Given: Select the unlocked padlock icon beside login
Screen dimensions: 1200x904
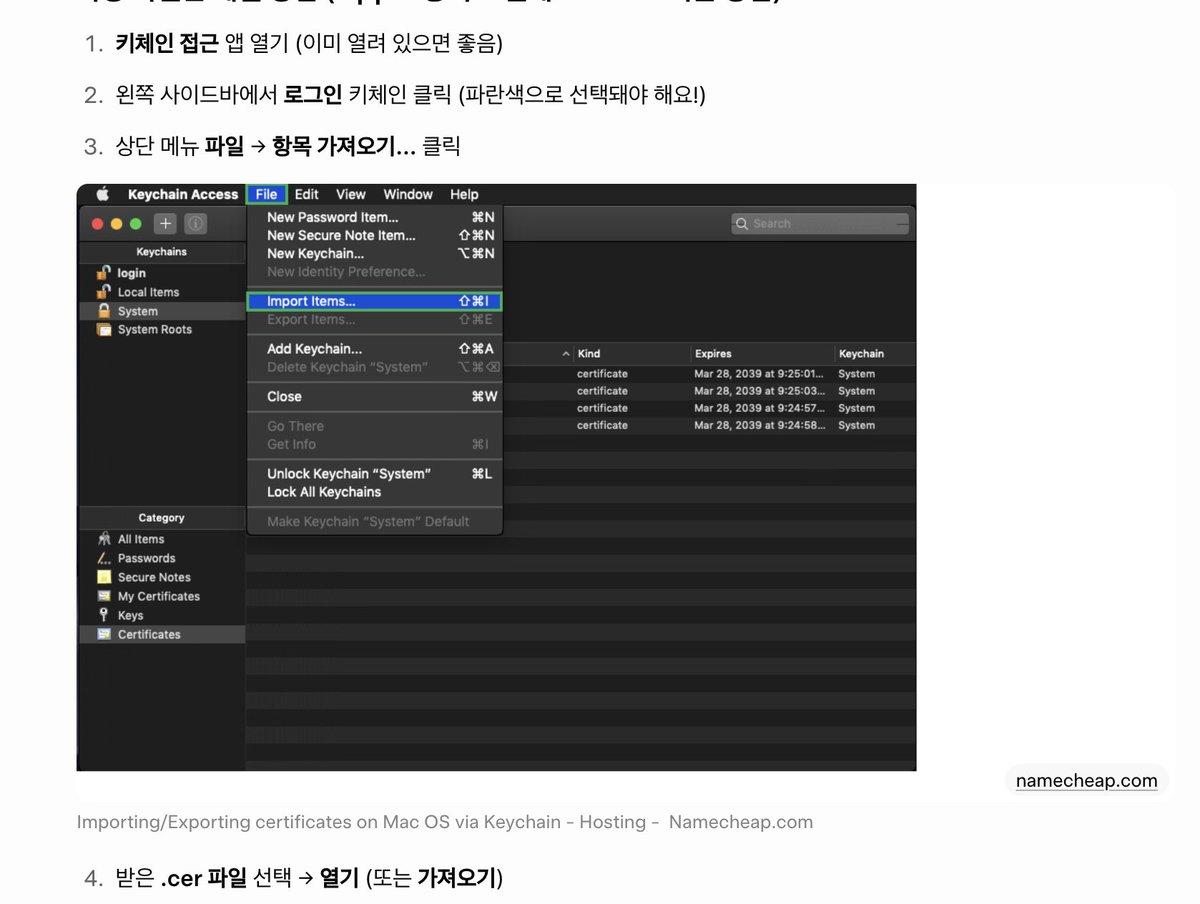Looking at the screenshot, I should coord(103,272).
